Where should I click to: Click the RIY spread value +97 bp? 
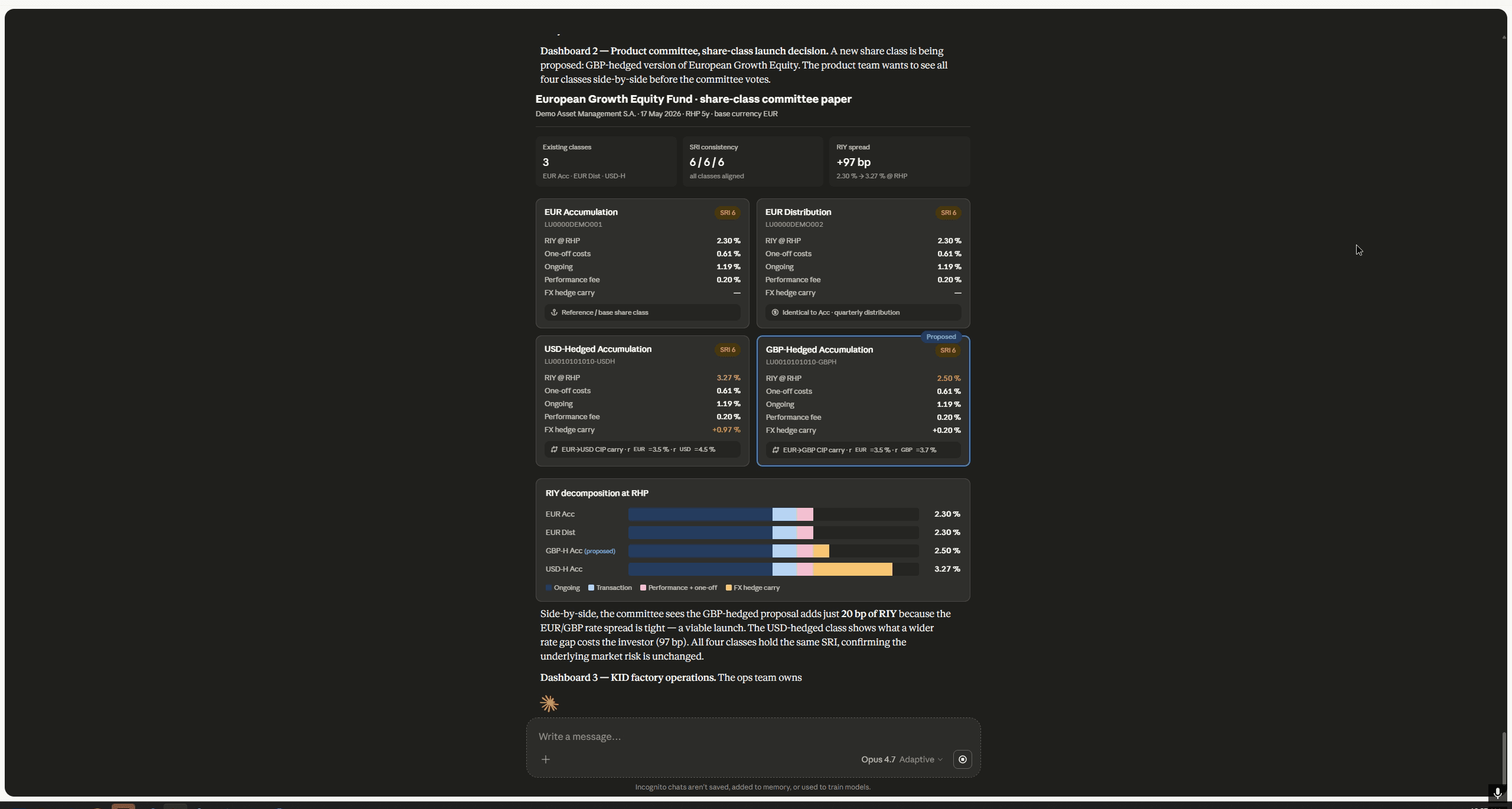853,162
